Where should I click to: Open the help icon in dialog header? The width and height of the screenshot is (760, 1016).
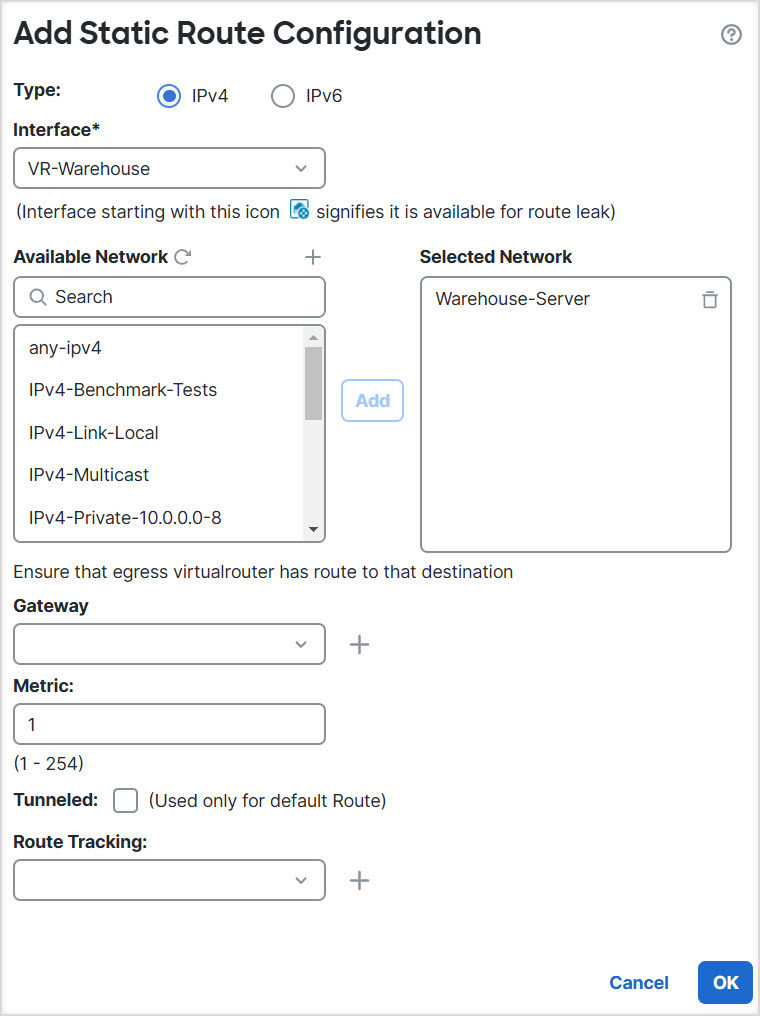(731, 35)
